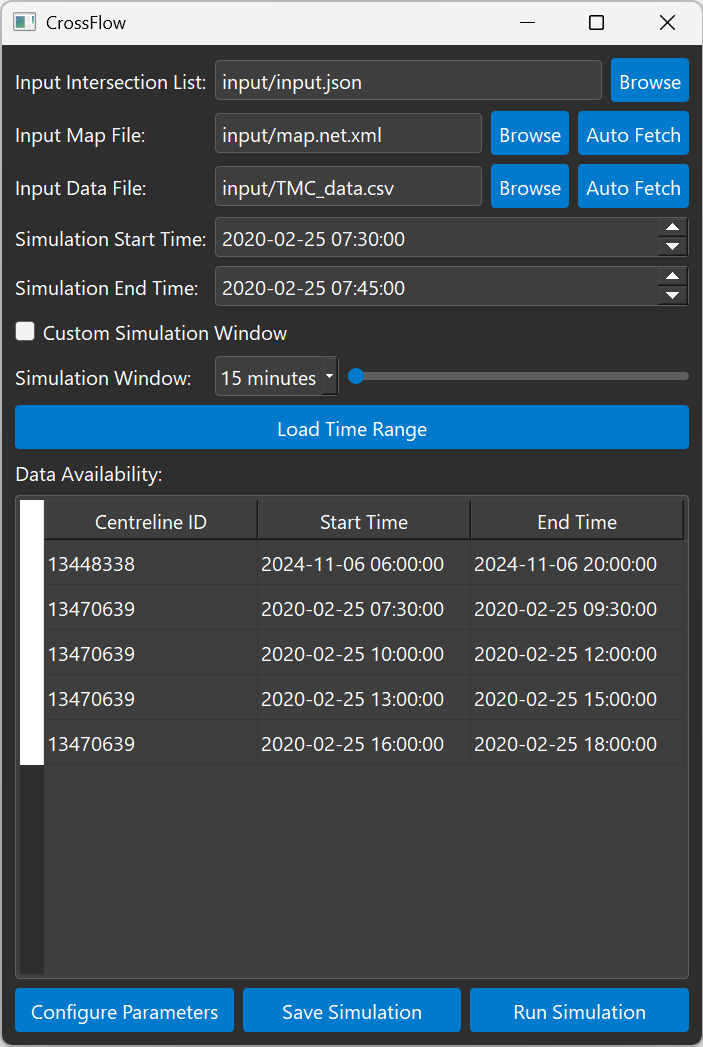Browse for the Input Map File

(530, 135)
